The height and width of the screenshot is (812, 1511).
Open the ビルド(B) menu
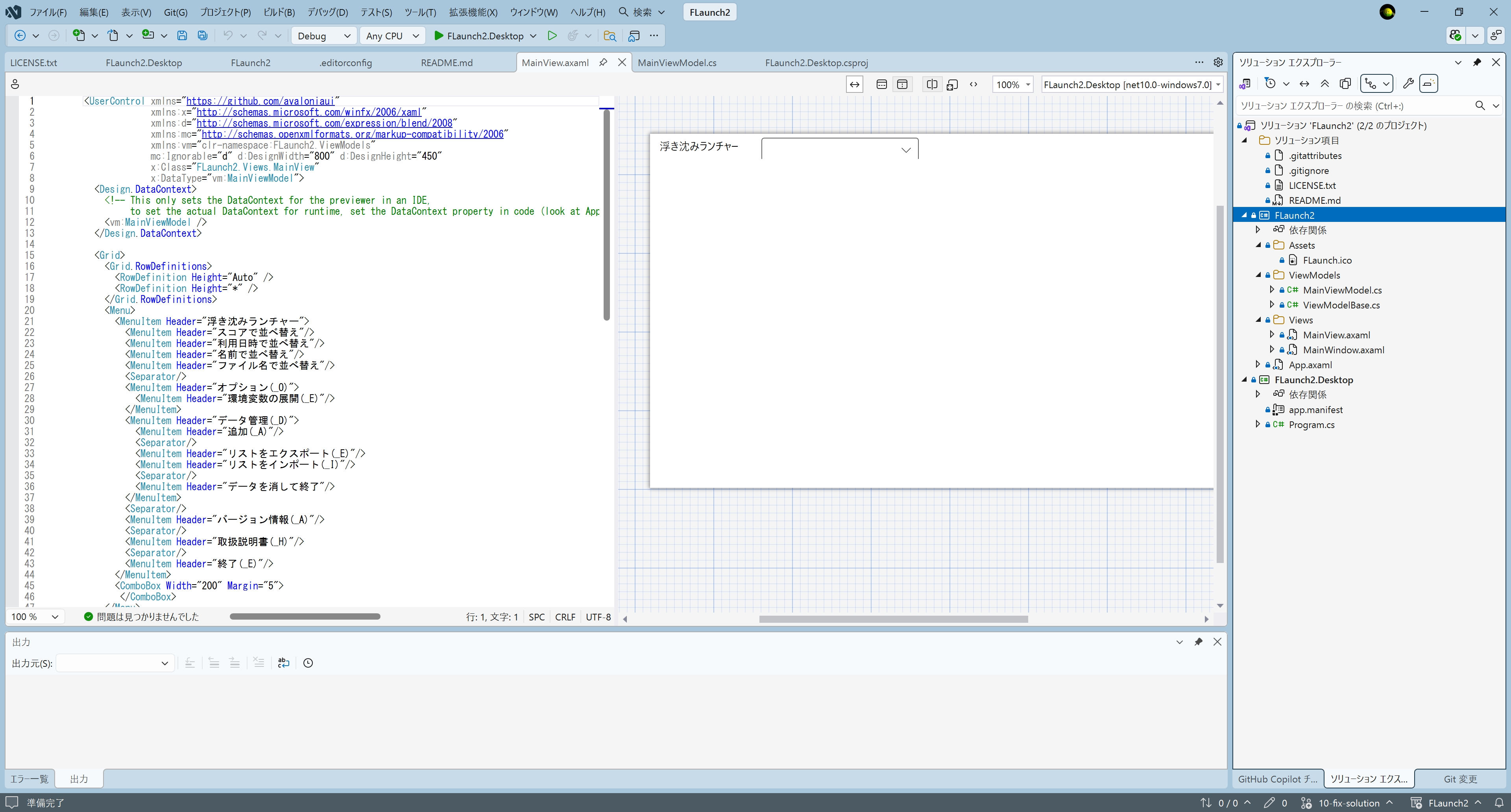click(279, 12)
